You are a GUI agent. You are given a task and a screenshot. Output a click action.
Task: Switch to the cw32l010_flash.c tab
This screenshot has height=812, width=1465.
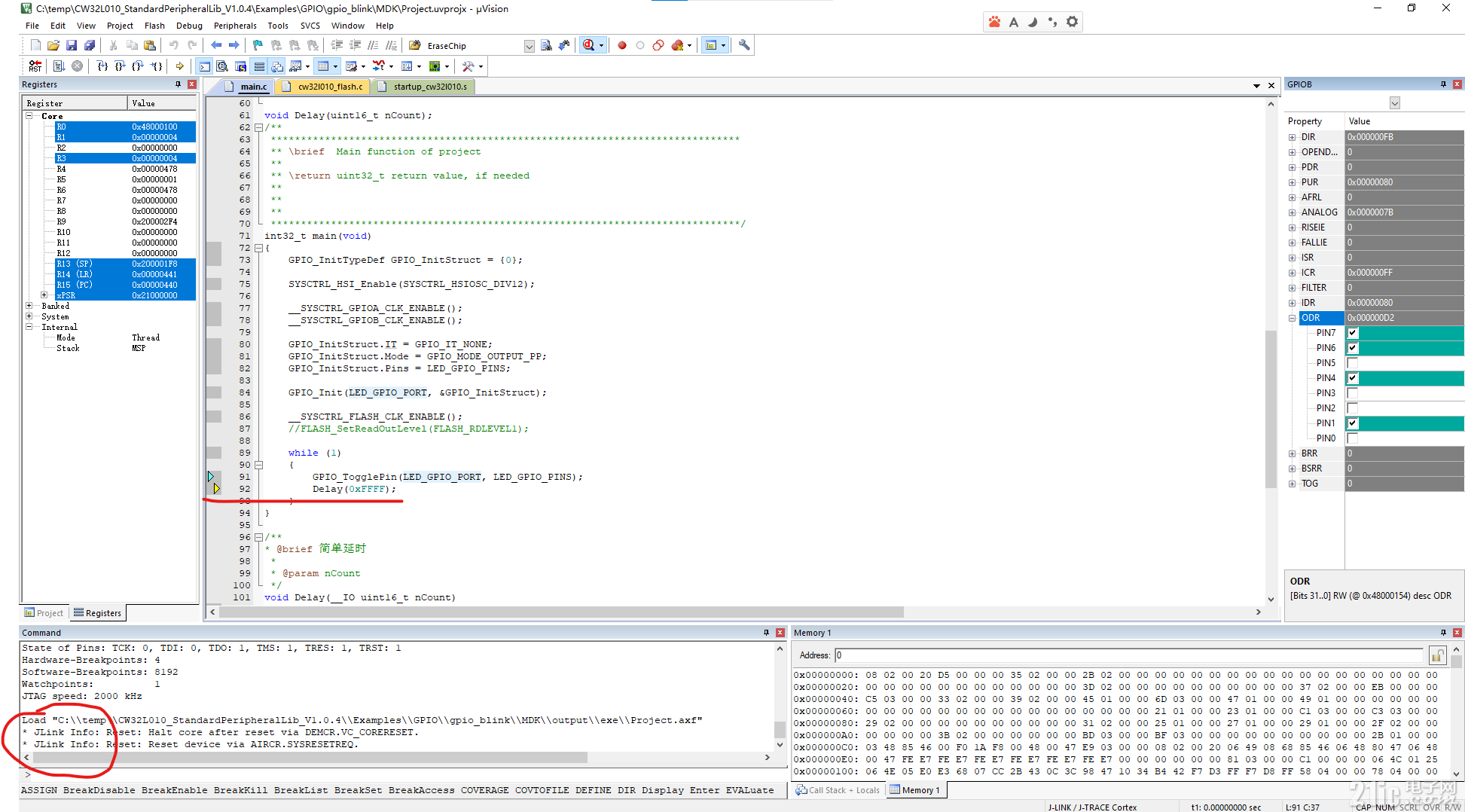(323, 87)
